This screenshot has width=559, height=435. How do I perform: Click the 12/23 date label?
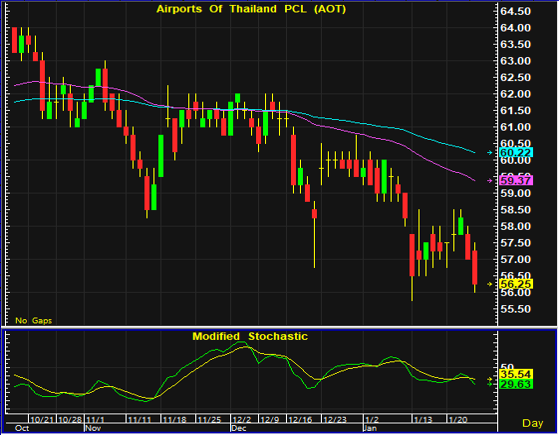[335, 419]
